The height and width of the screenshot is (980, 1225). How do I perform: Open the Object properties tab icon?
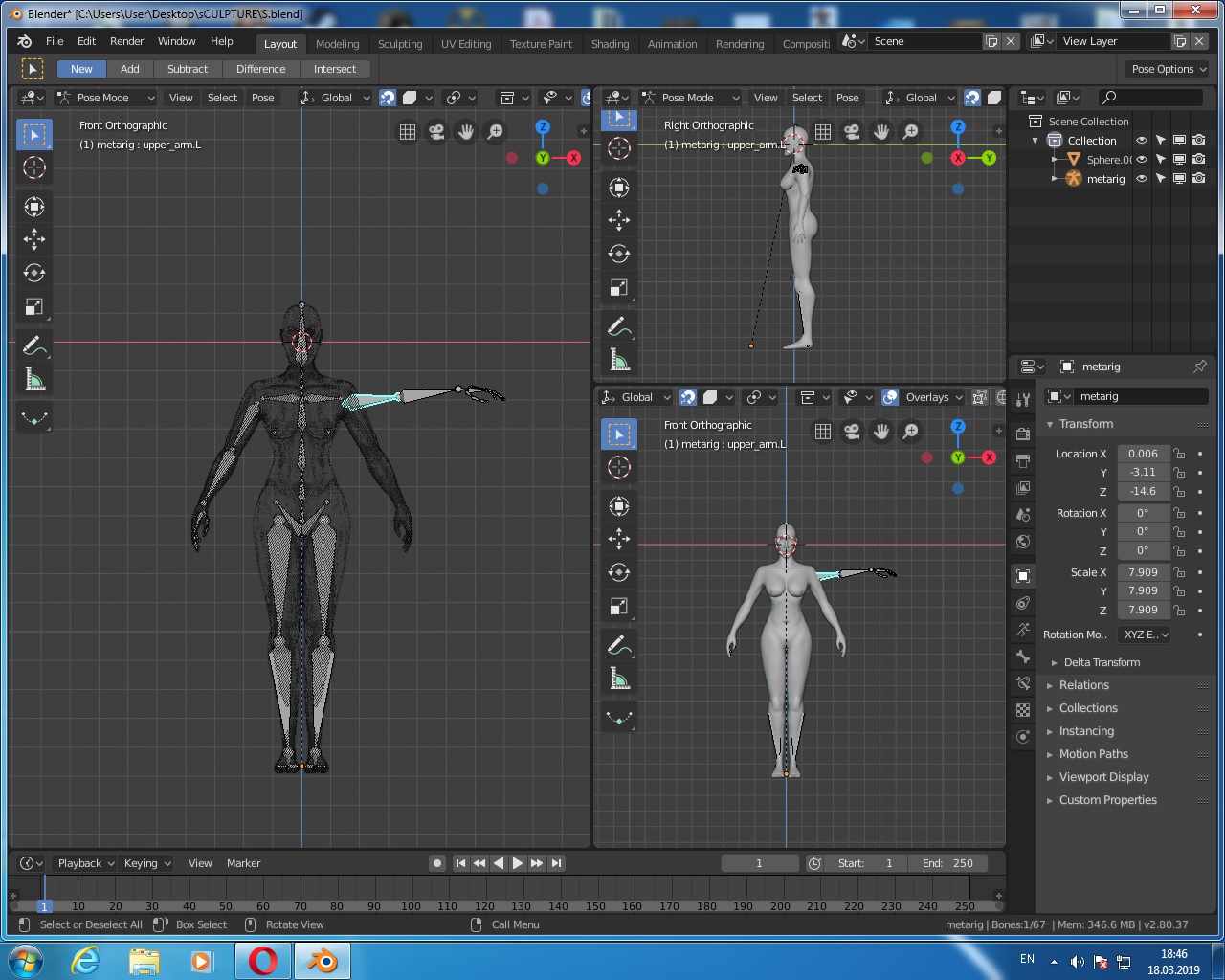(x=1023, y=576)
